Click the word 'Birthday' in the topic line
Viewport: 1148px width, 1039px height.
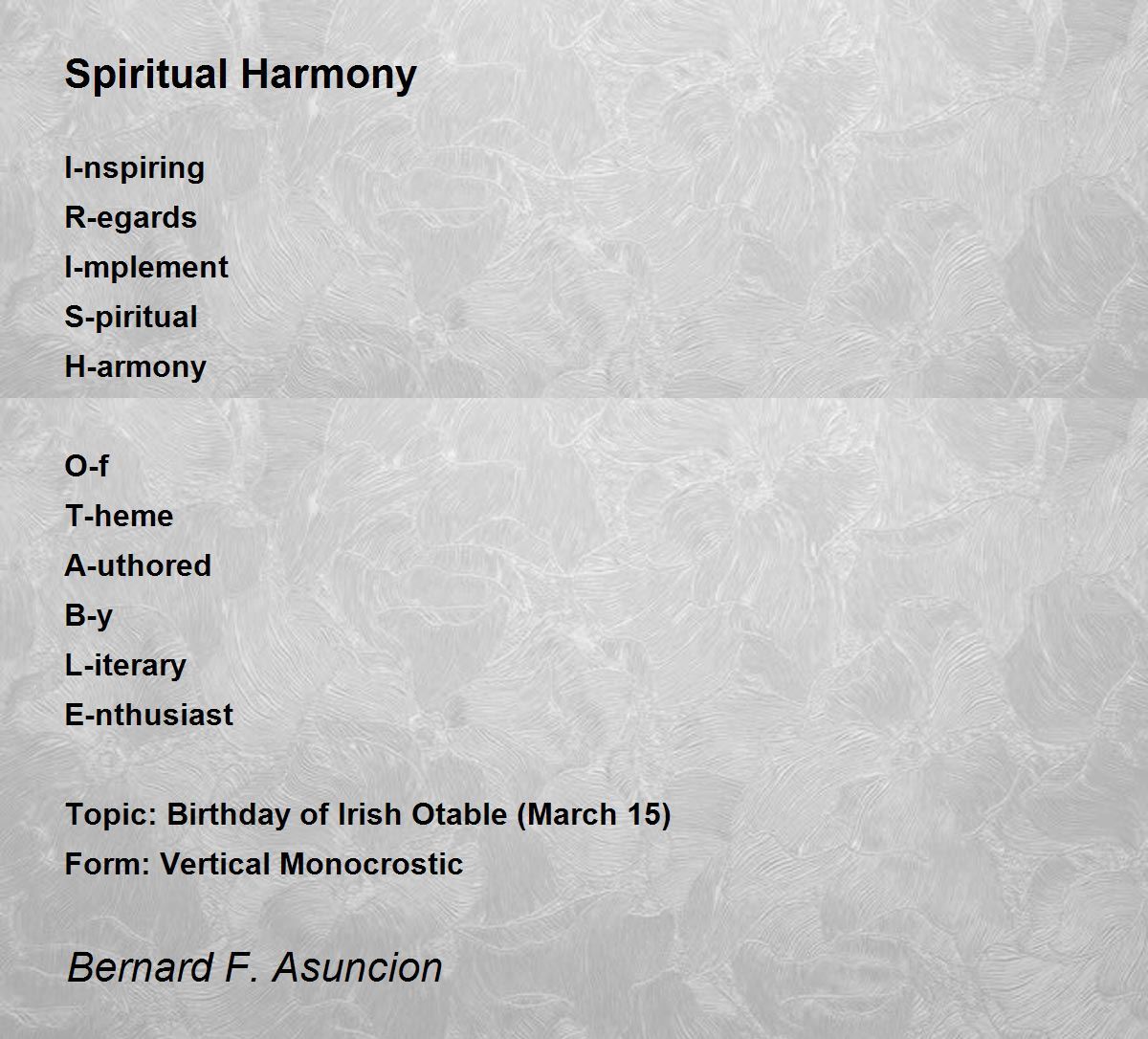pyautogui.click(x=228, y=815)
